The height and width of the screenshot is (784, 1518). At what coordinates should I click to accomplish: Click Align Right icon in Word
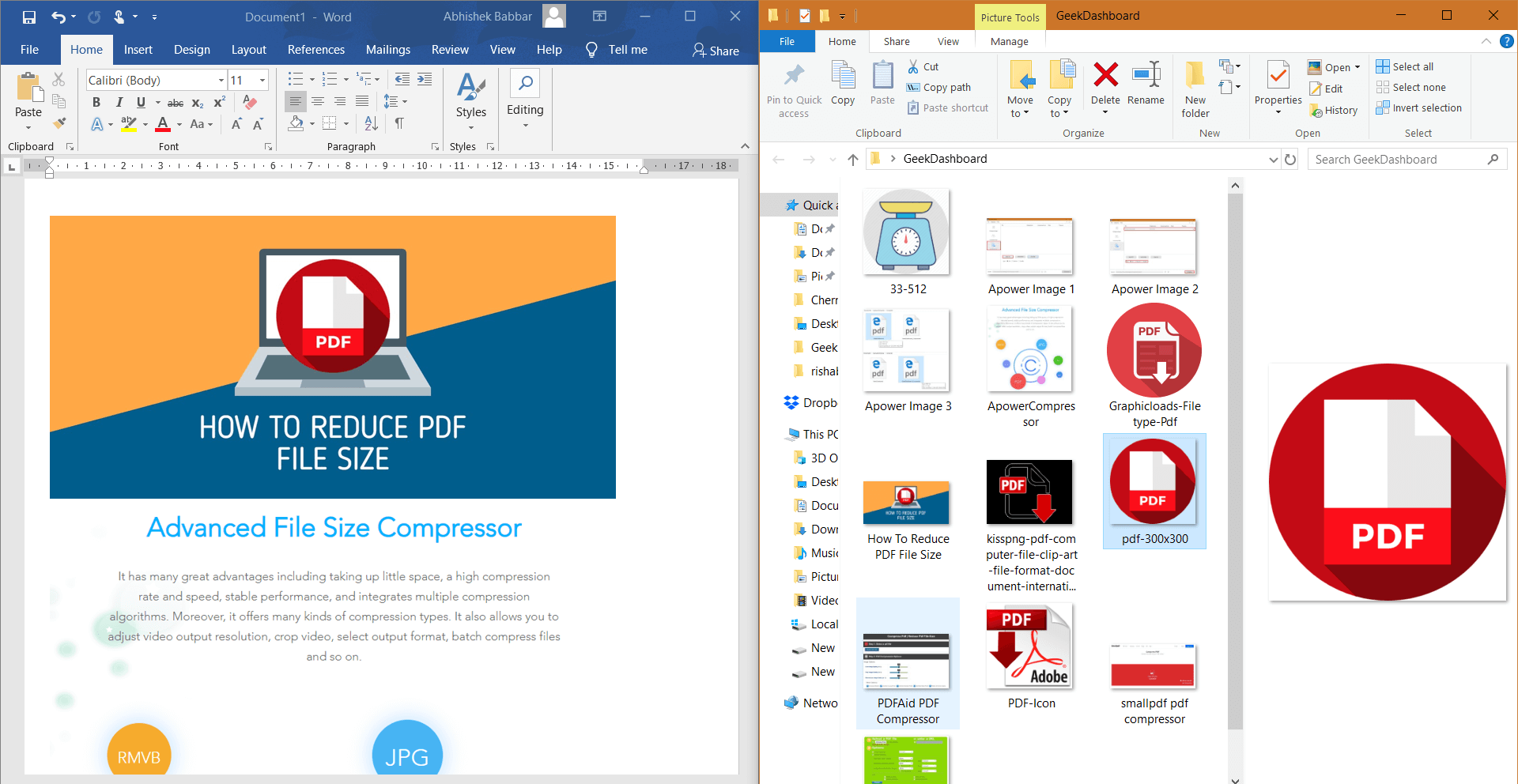point(340,101)
